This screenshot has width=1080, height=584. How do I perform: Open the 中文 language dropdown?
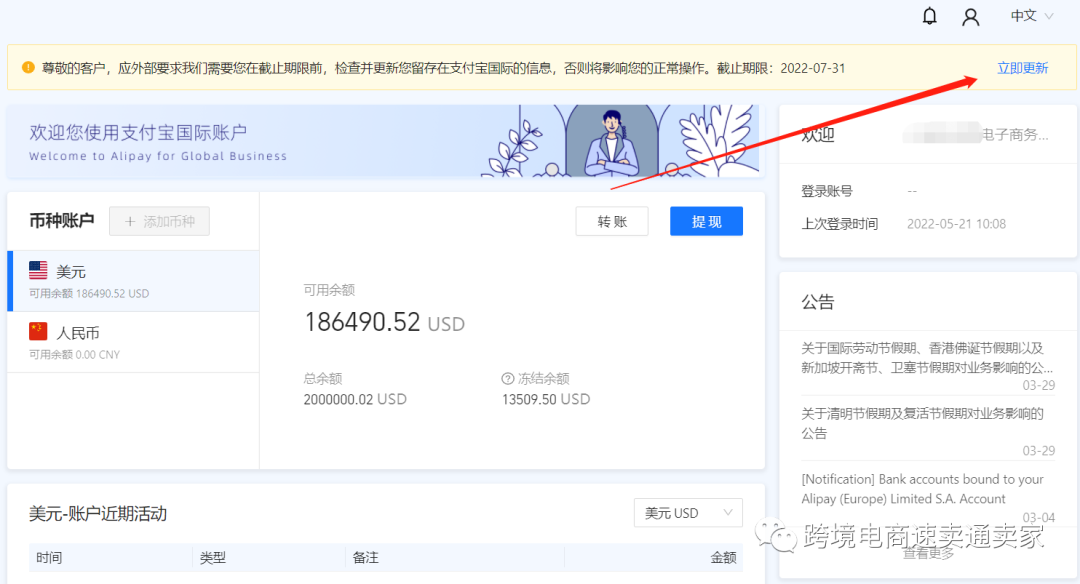coord(1031,16)
